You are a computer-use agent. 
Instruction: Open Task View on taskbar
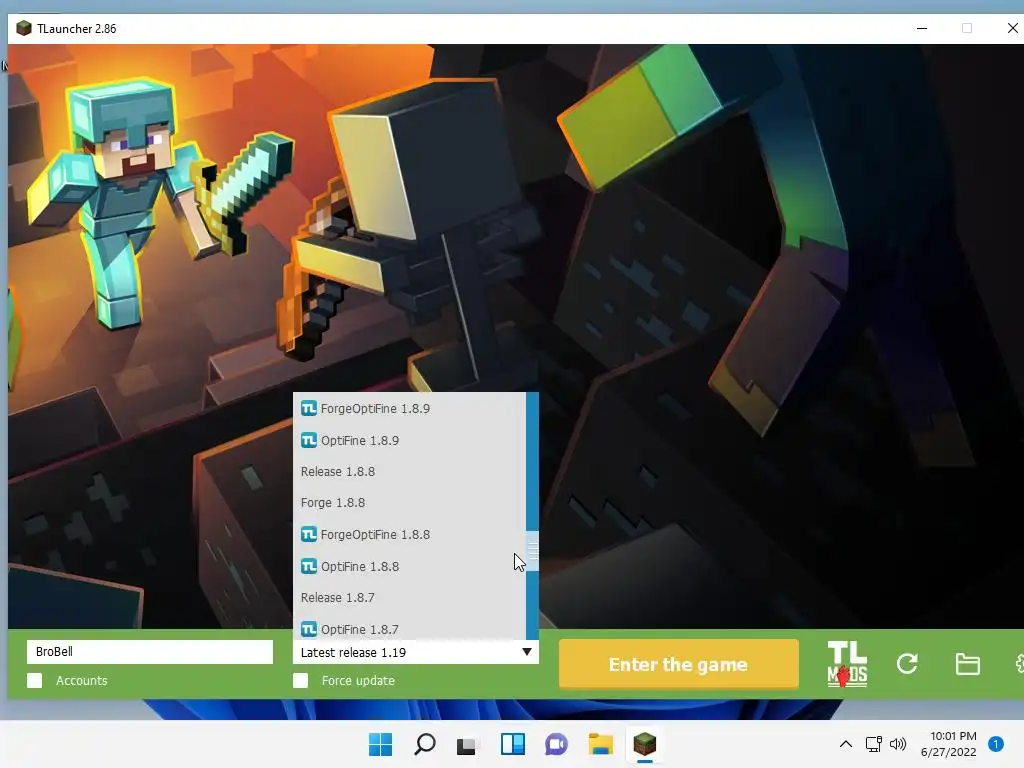(x=468, y=744)
